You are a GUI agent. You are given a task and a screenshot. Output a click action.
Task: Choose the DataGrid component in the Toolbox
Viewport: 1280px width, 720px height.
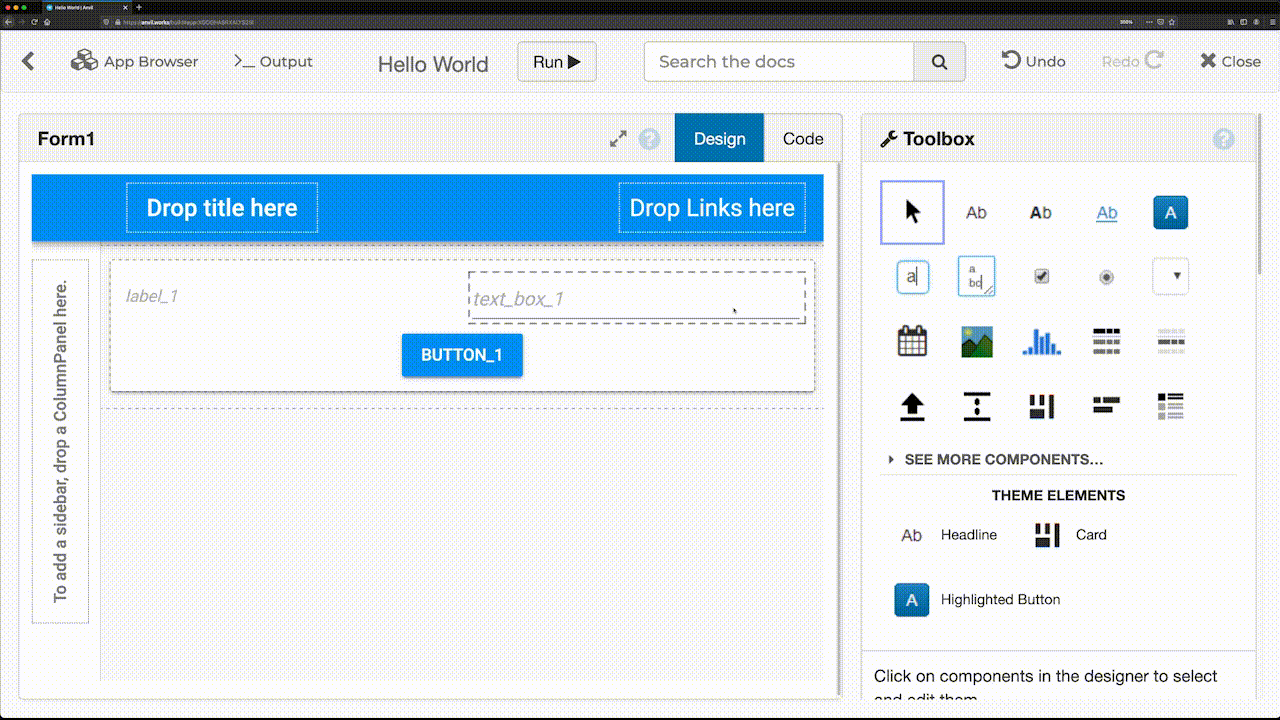[1106, 341]
